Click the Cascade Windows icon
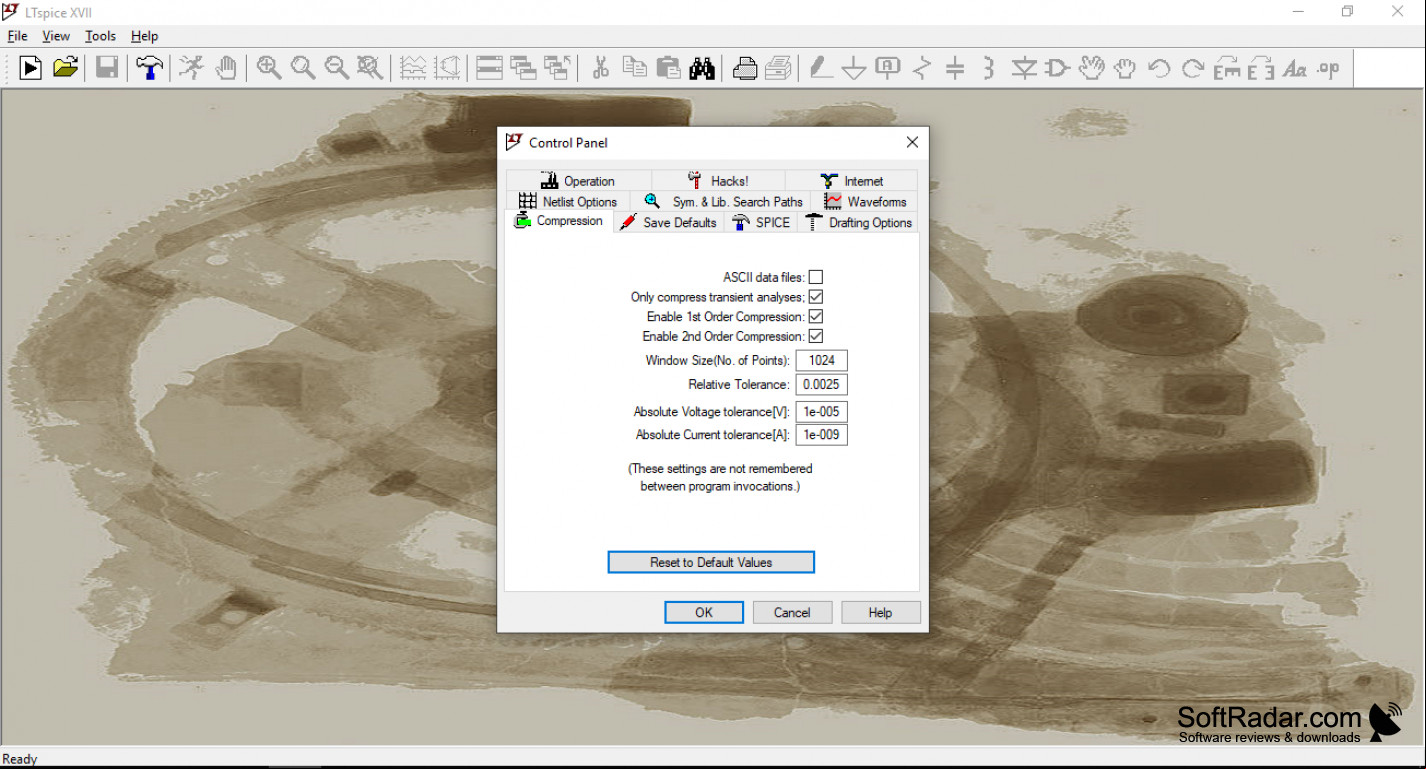This screenshot has width=1426, height=769. pos(523,68)
